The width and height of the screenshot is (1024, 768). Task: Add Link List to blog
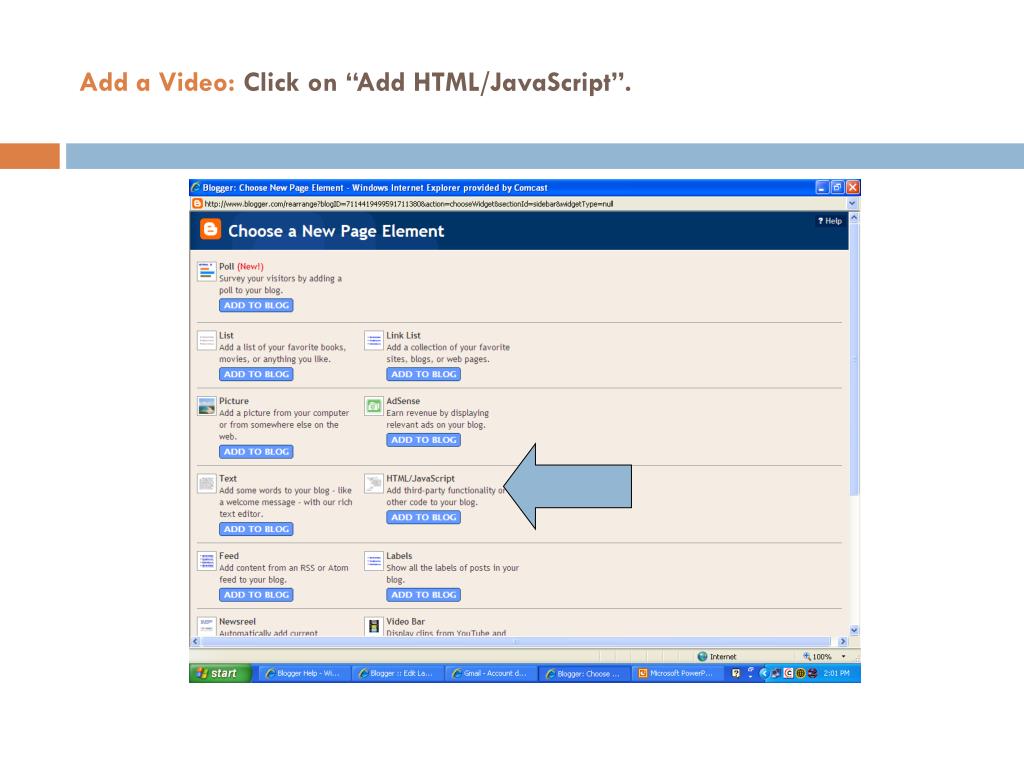[423, 374]
